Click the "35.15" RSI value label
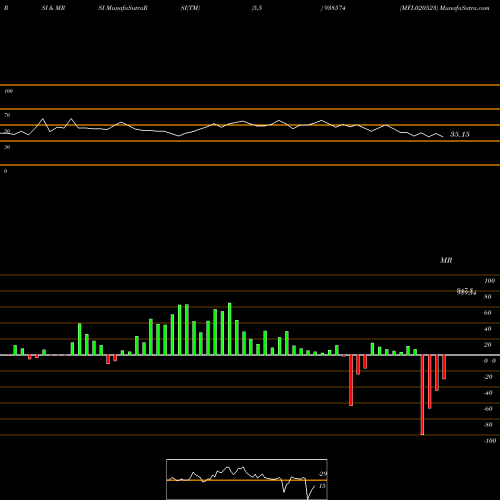The height and width of the screenshot is (500, 500). point(460,134)
